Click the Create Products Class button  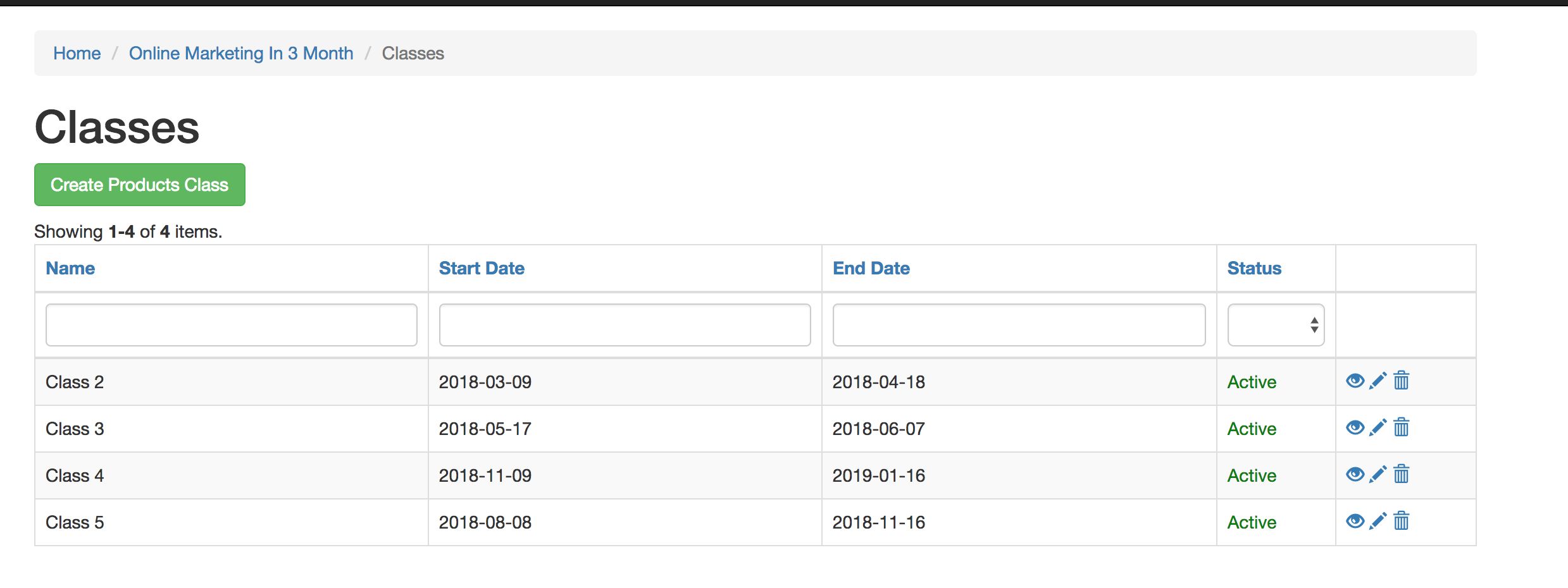140,185
